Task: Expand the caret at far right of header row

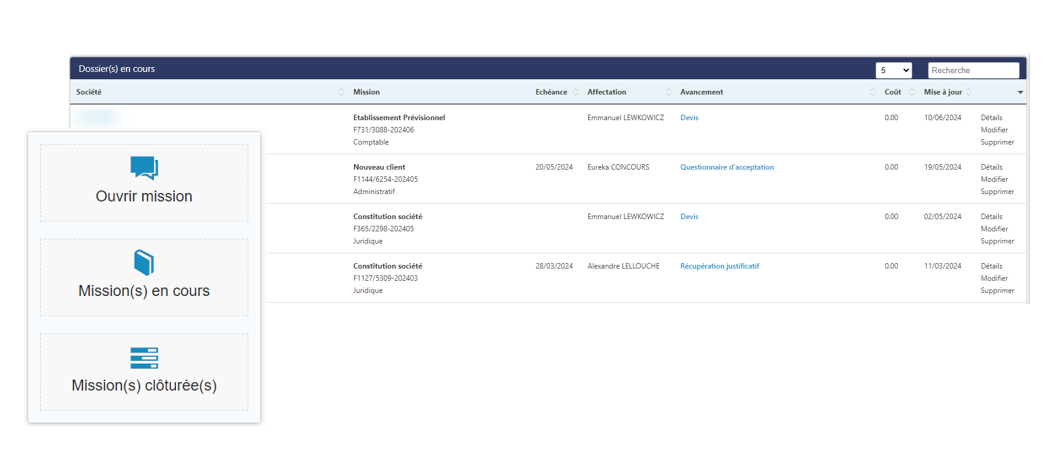Action: [1020, 93]
